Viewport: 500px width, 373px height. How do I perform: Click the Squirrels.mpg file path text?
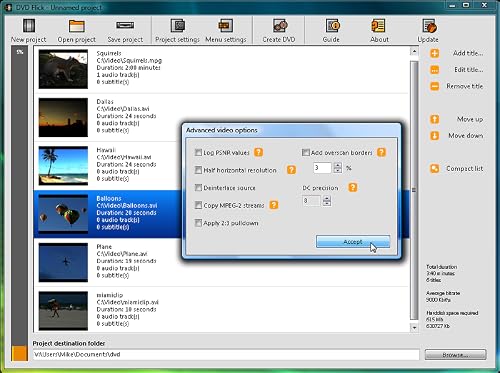tap(129, 61)
